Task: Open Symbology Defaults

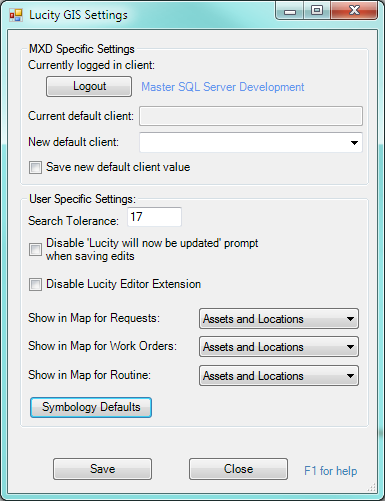Action: tap(91, 407)
